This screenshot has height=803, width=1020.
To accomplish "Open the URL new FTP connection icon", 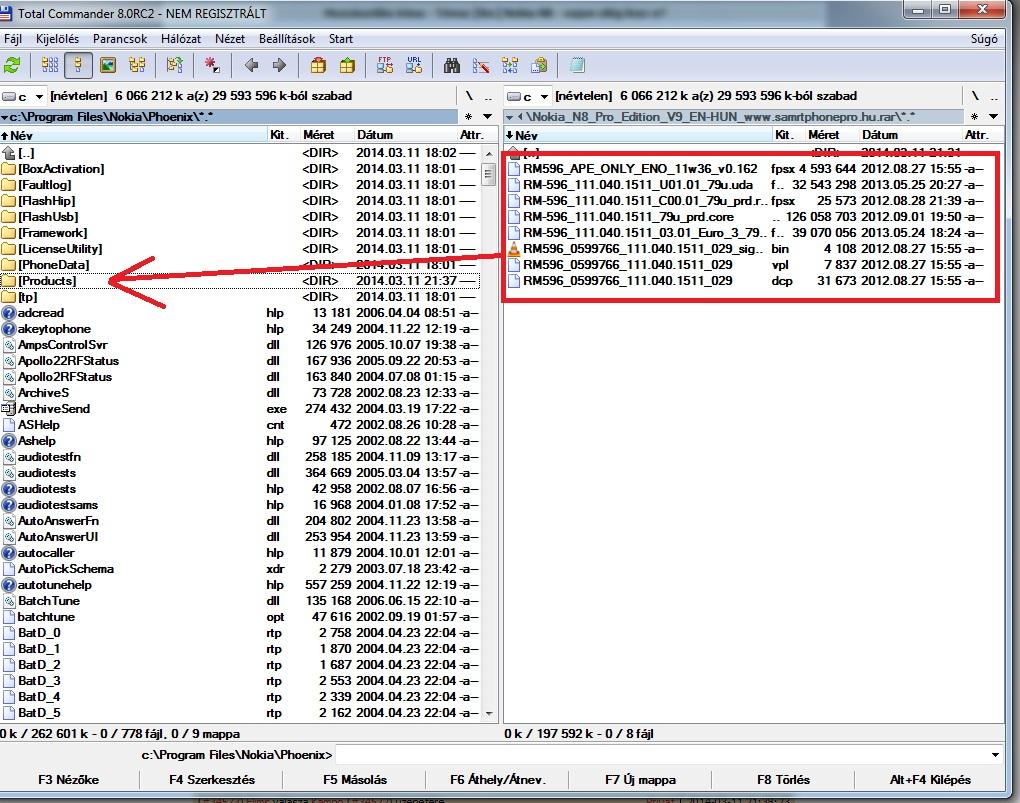I will click(414, 65).
